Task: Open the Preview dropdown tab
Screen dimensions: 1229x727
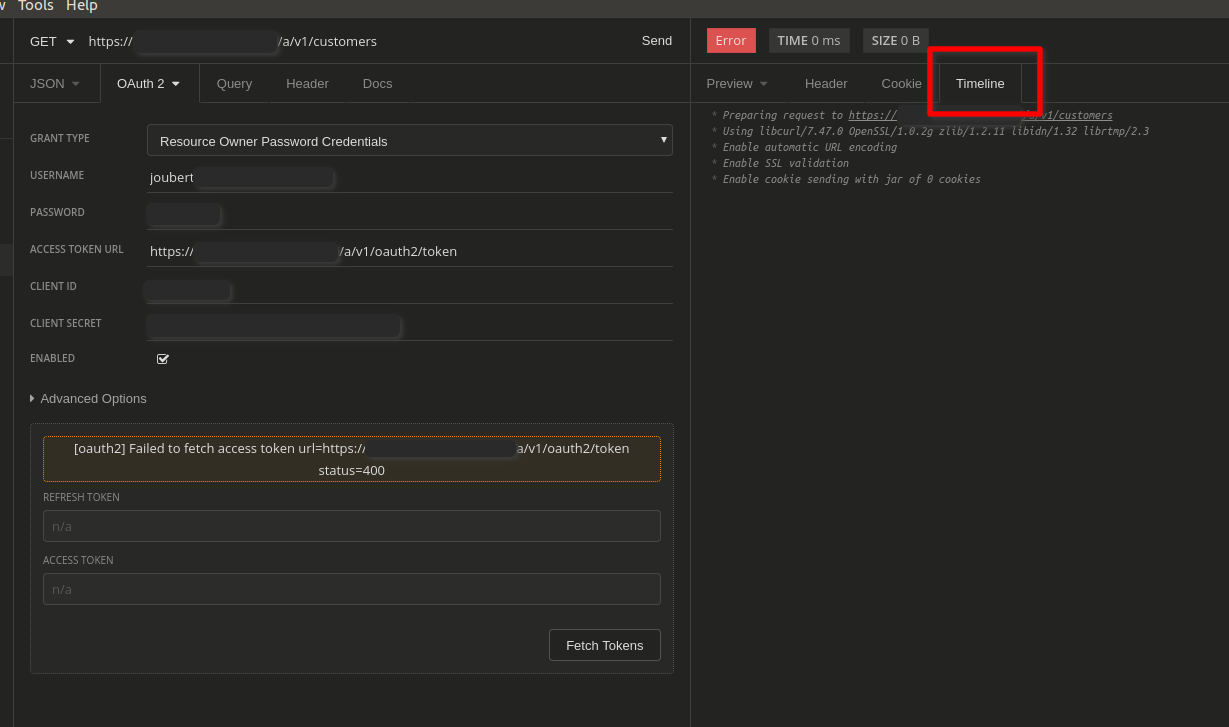Action: pos(737,84)
